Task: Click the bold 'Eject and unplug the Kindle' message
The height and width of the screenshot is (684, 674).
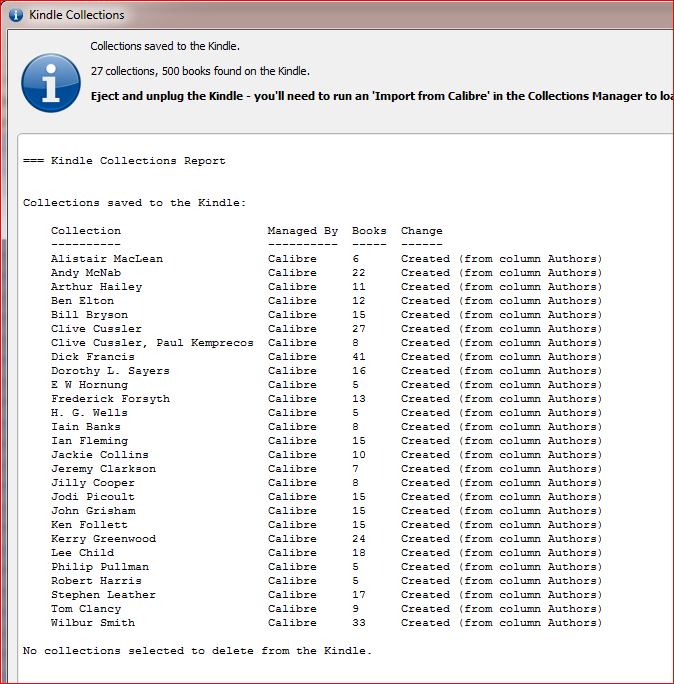Action: click(382, 96)
